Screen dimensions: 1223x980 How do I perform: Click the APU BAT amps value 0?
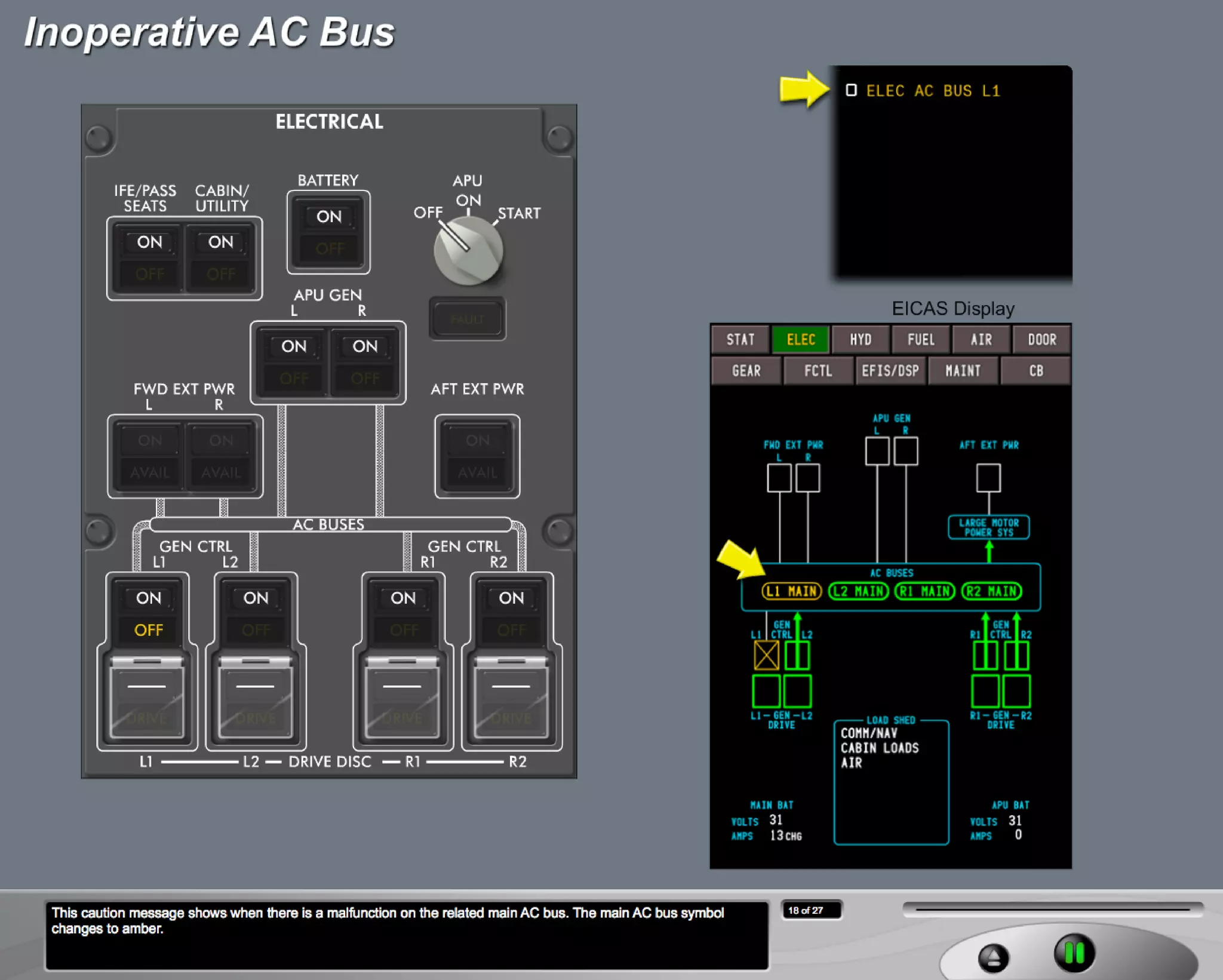click(x=1018, y=834)
